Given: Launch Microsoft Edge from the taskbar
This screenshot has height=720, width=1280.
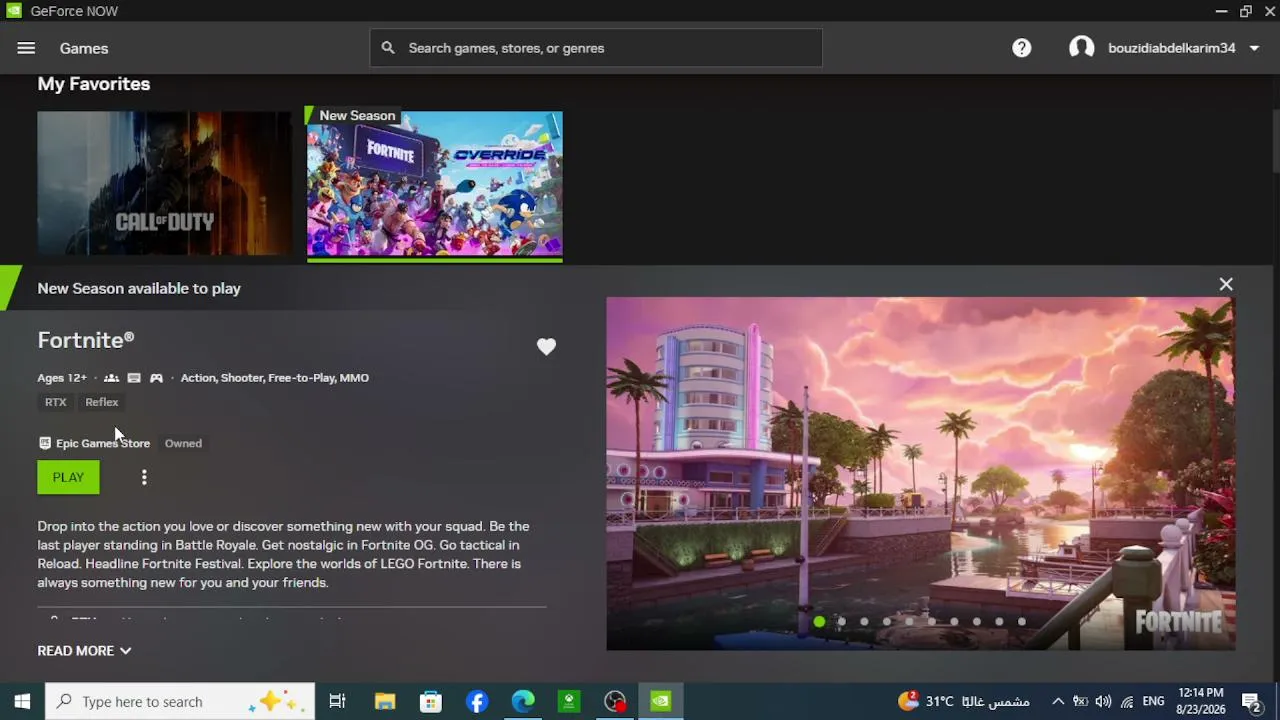Looking at the screenshot, I should coord(523,701).
